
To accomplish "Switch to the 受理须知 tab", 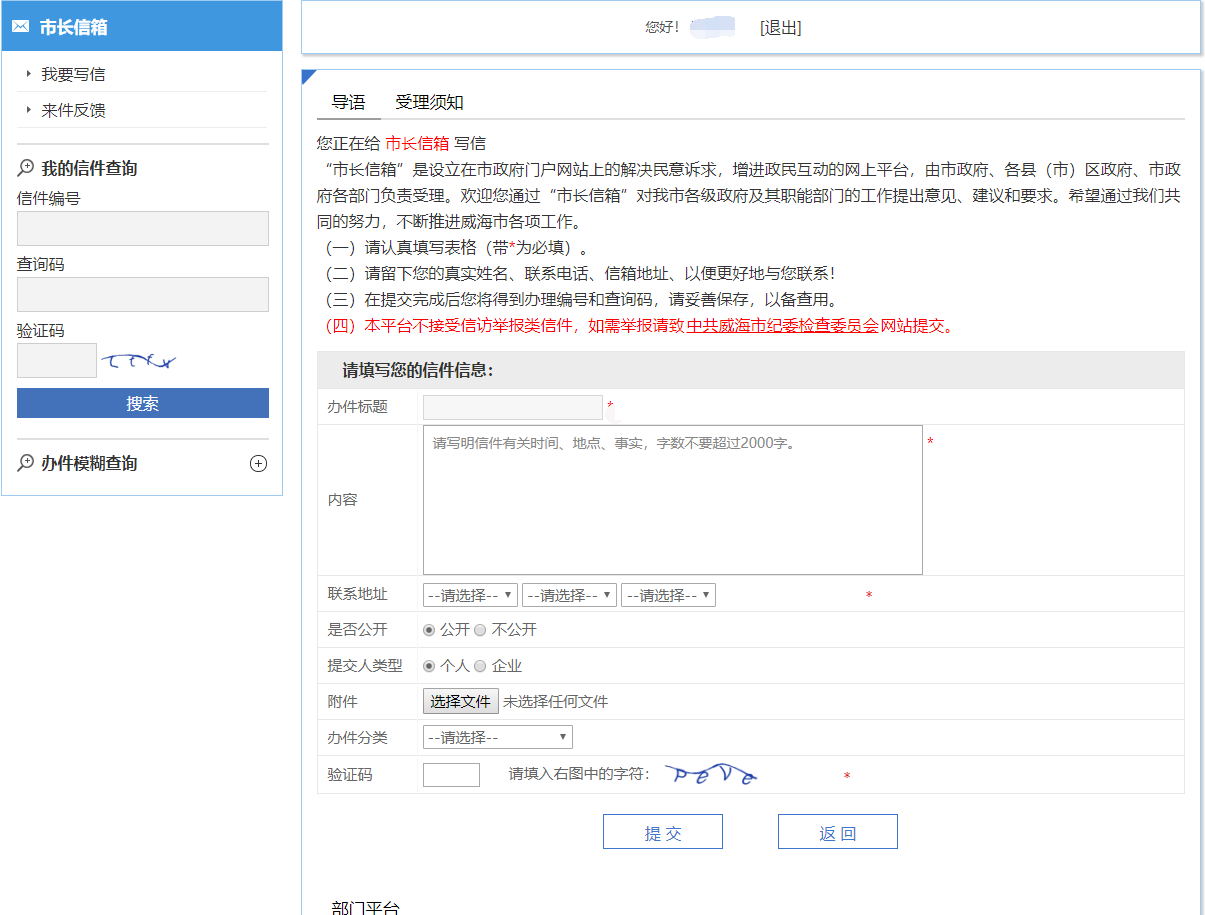I will point(429,102).
